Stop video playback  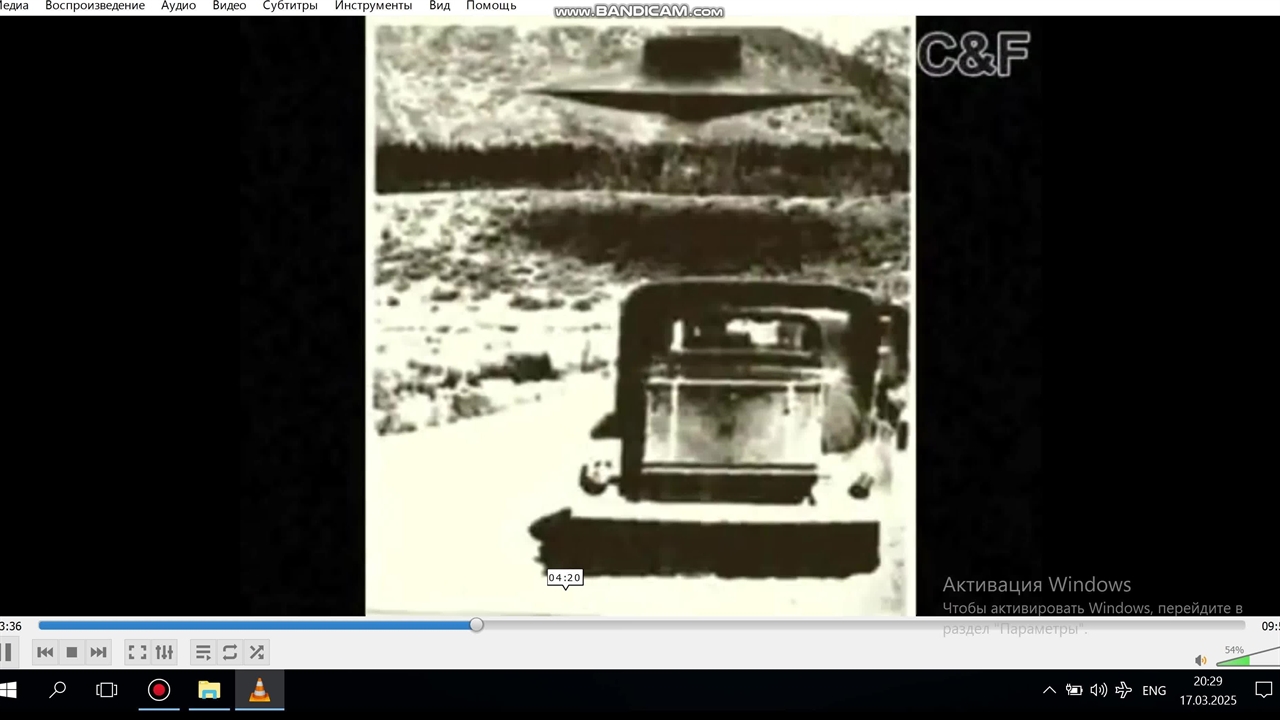(71, 652)
